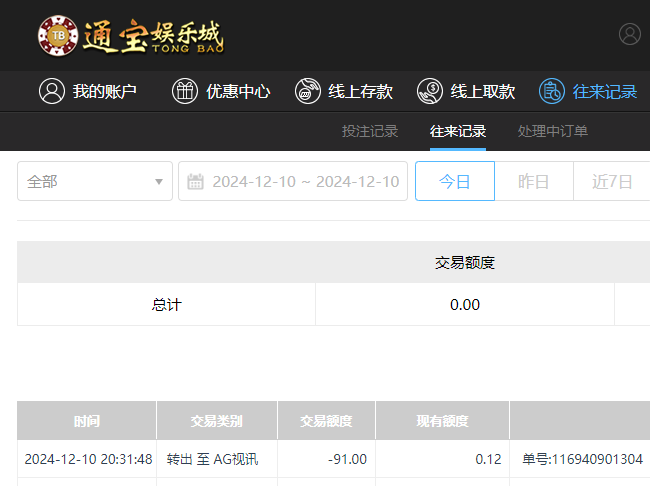Viewport: 650px width, 486px height.
Task: Click the Tong Bao casino logo
Action: pyautogui.click(x=131, y=36)
